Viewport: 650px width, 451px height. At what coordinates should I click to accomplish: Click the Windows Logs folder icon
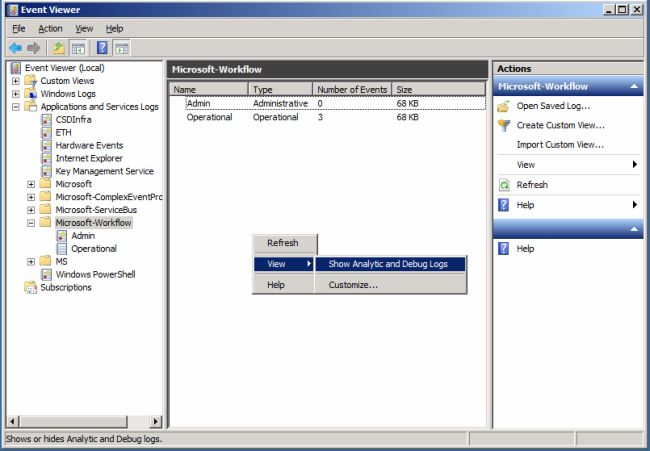[30, 94]
